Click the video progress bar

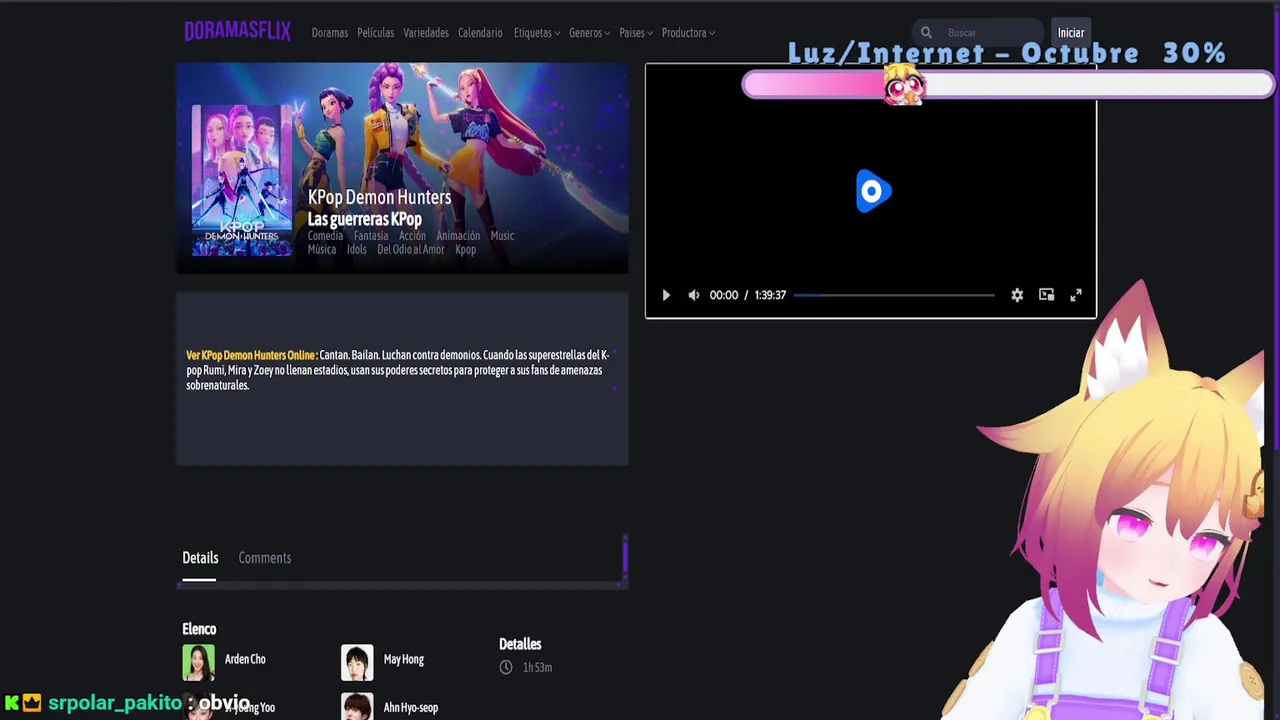[x=894, y=295]
